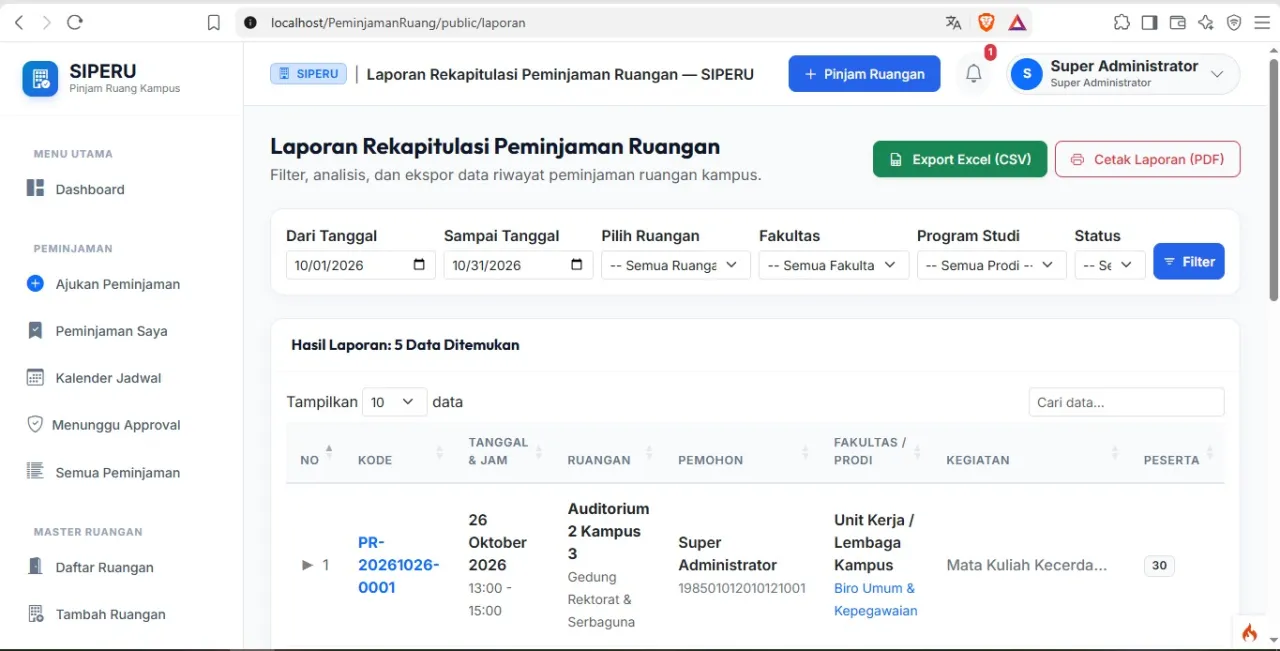Open calendar picker for Dari Tanggal
Viewport: 1280px width, 651px height.
(419, 265)
